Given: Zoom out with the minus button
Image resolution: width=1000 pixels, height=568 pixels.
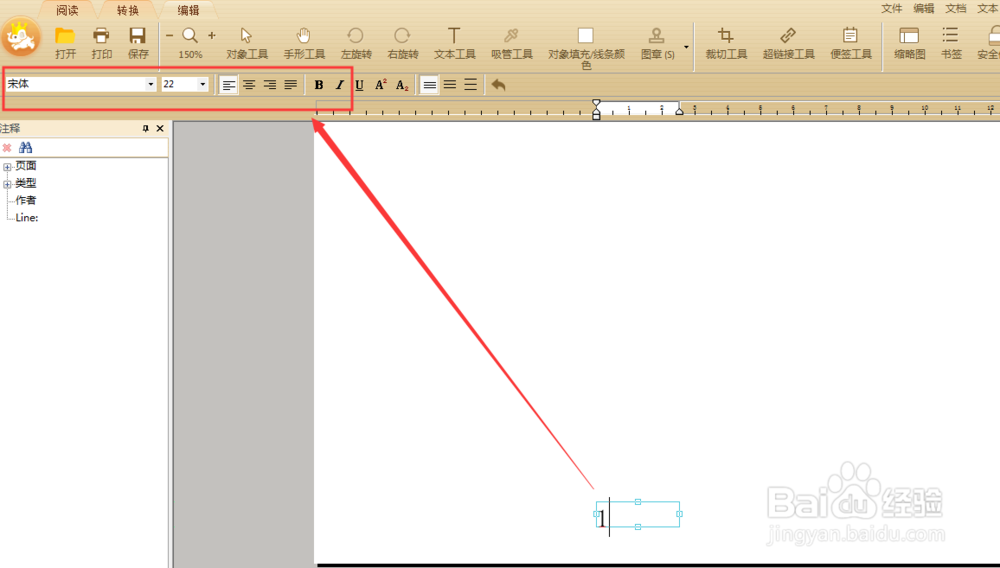Looking at the screenshot, I should 170,36.
